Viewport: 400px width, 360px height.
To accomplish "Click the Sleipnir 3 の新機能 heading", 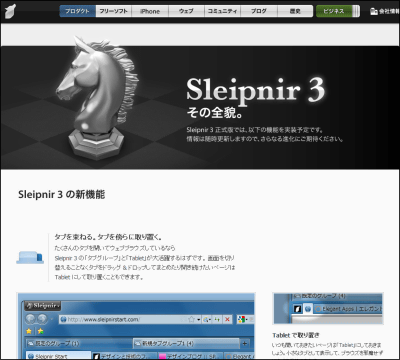I will (61, 194).
